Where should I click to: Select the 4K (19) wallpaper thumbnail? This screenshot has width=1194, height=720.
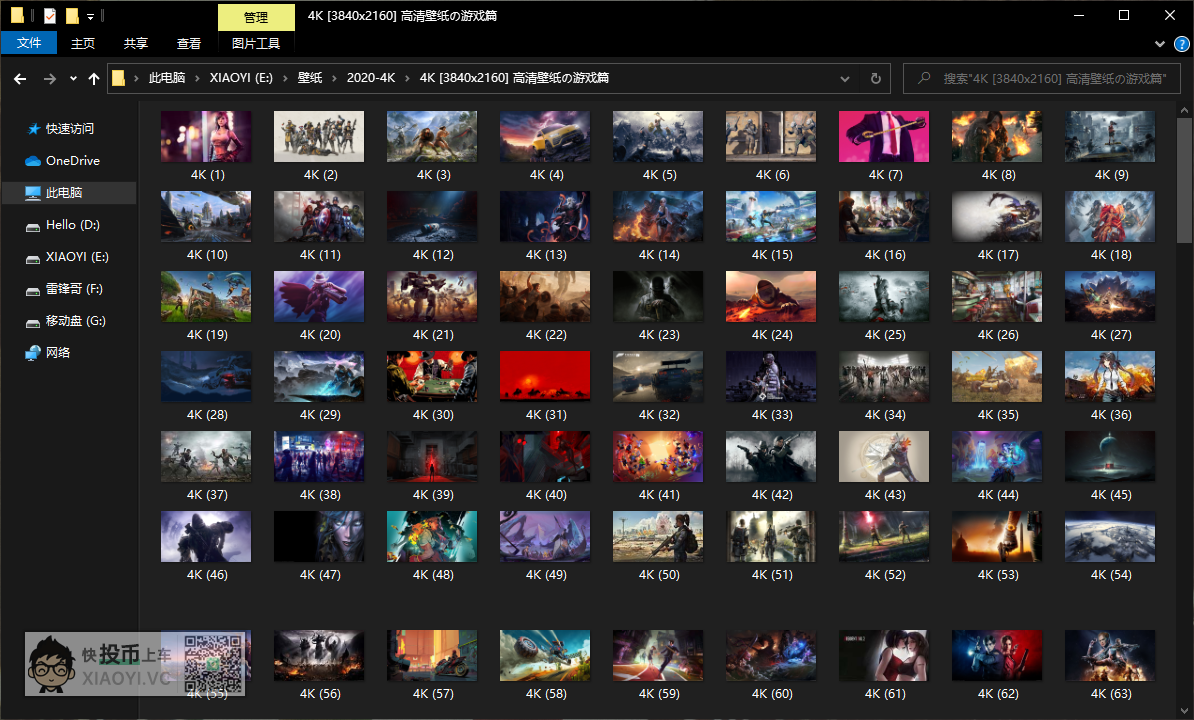[206, 297]
